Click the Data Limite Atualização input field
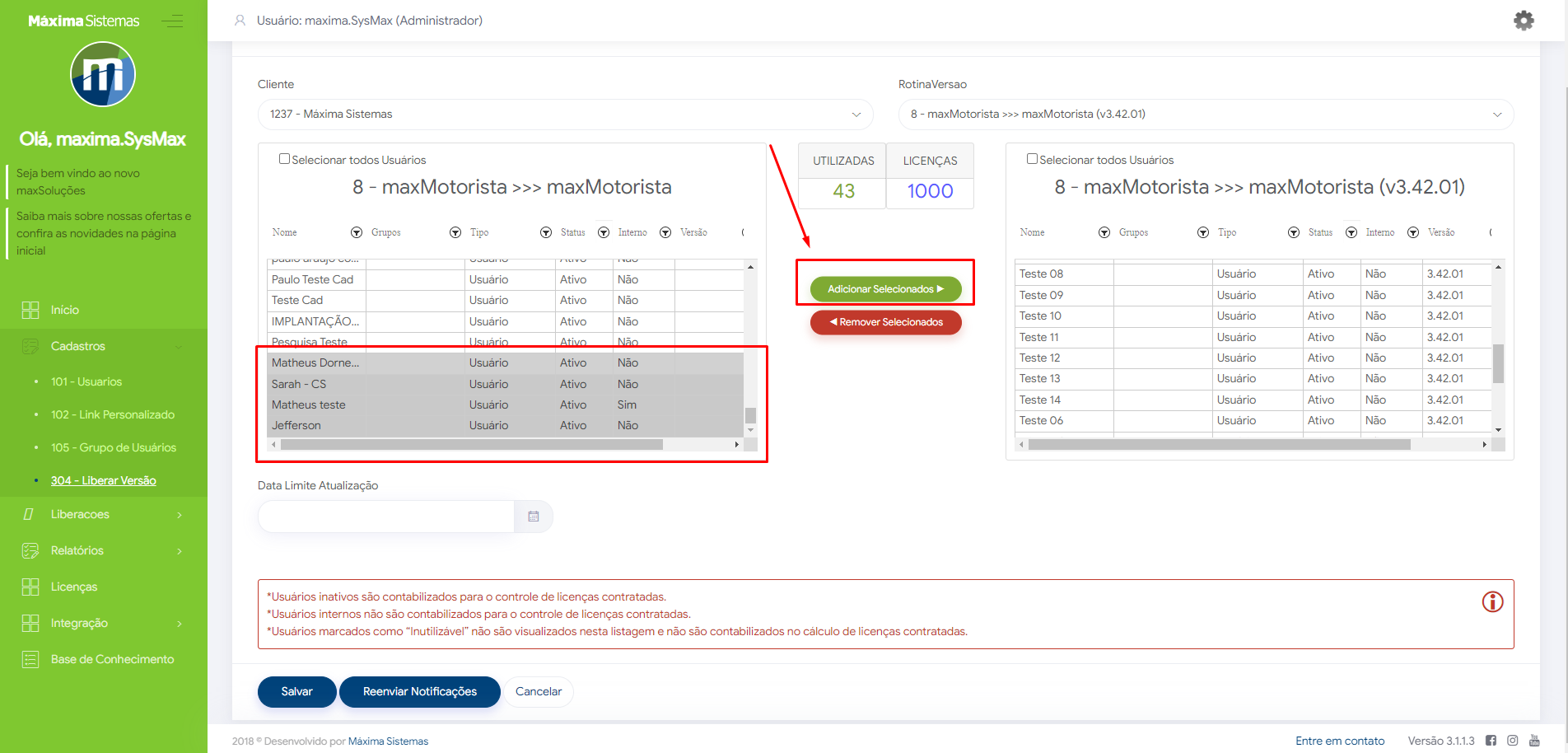Viewport: 1568px width, 753px height. coord(386,517)
